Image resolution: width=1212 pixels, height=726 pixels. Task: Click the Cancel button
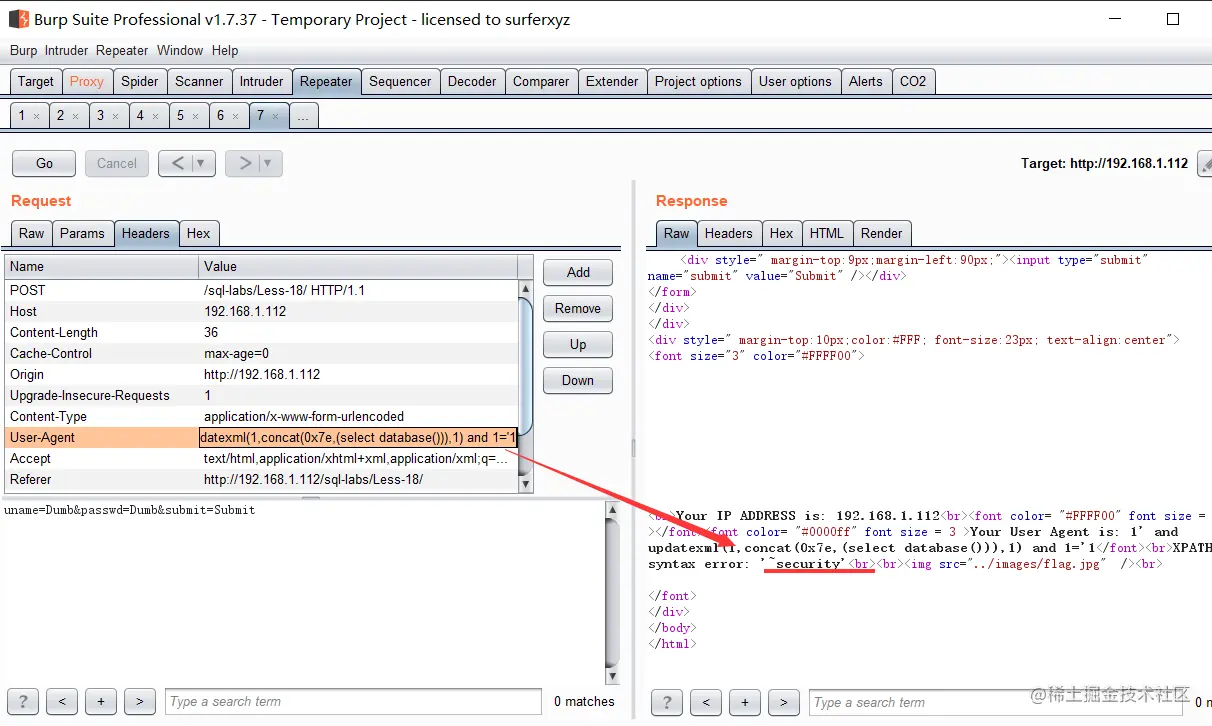117,163
